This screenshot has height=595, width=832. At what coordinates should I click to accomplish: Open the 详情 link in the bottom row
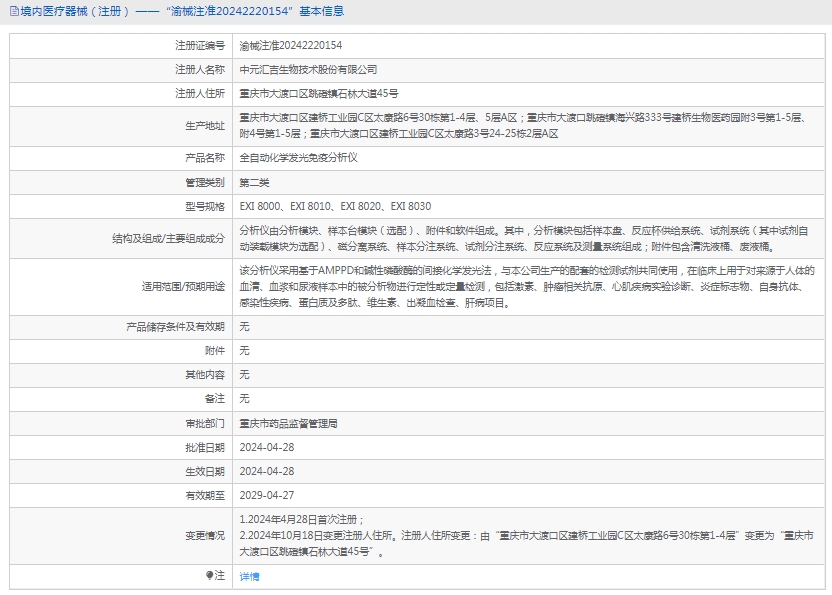249,576
